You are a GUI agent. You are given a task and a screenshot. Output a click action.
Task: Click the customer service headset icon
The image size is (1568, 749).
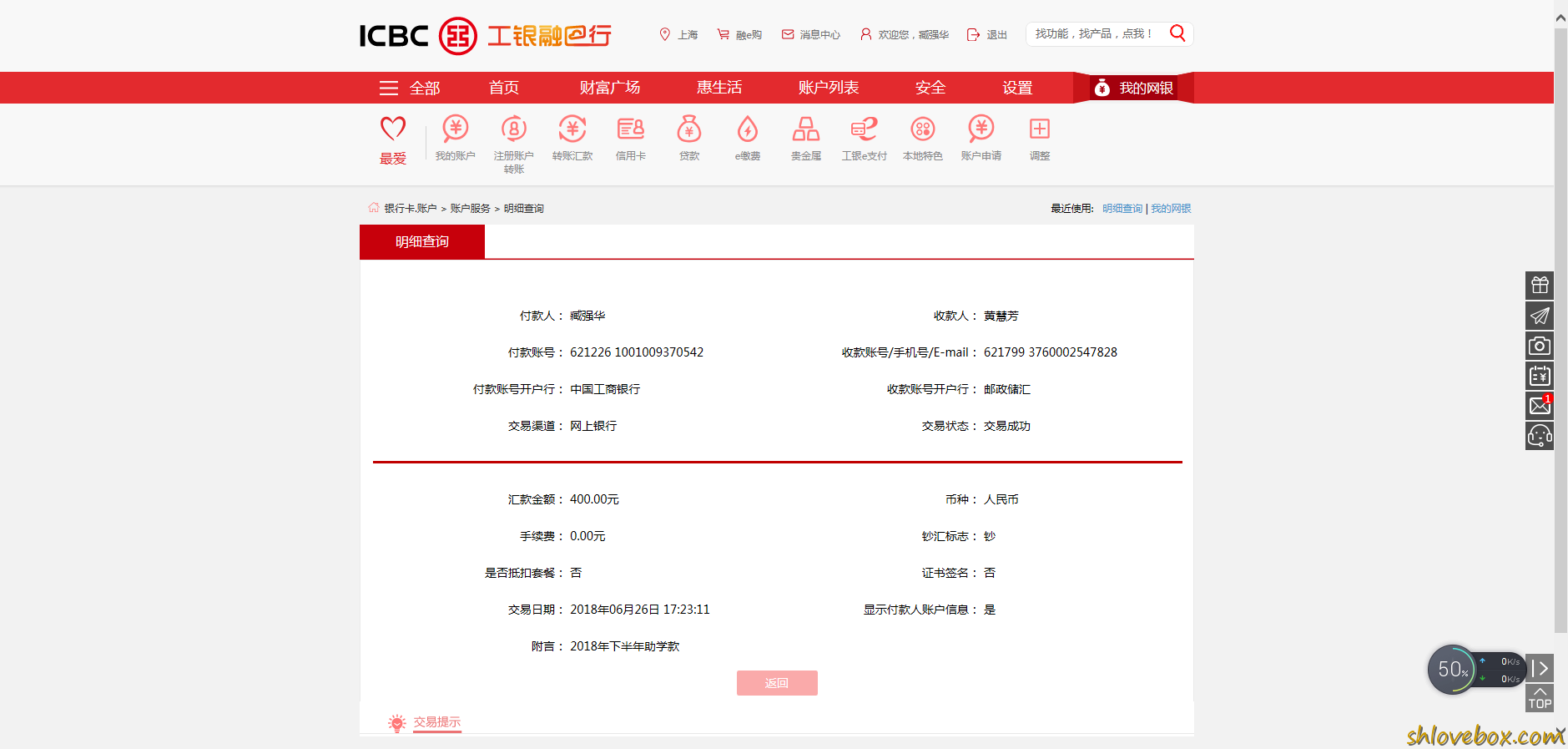click(1540, 436)
